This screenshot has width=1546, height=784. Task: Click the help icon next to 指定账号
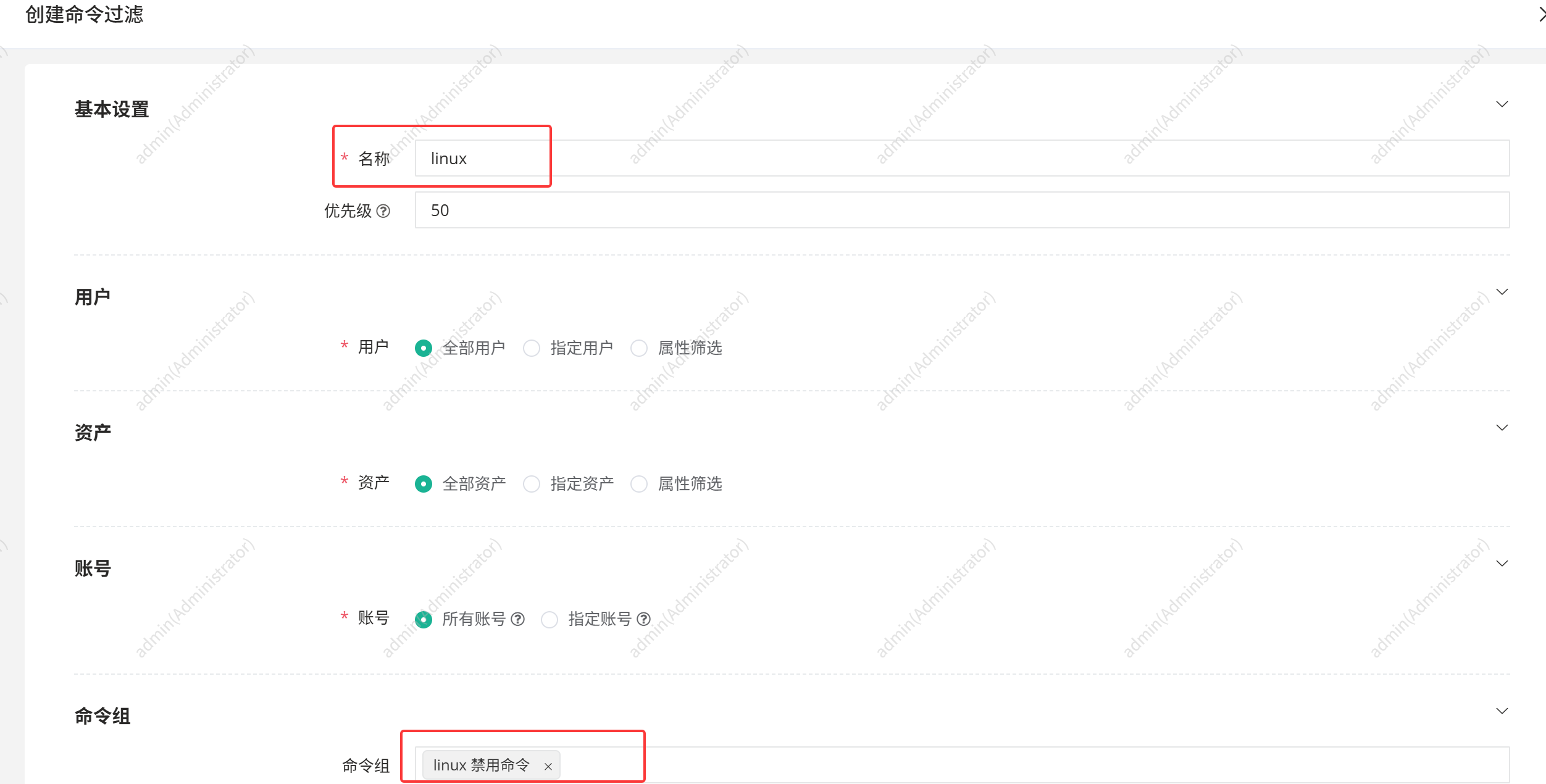[644, 619]
